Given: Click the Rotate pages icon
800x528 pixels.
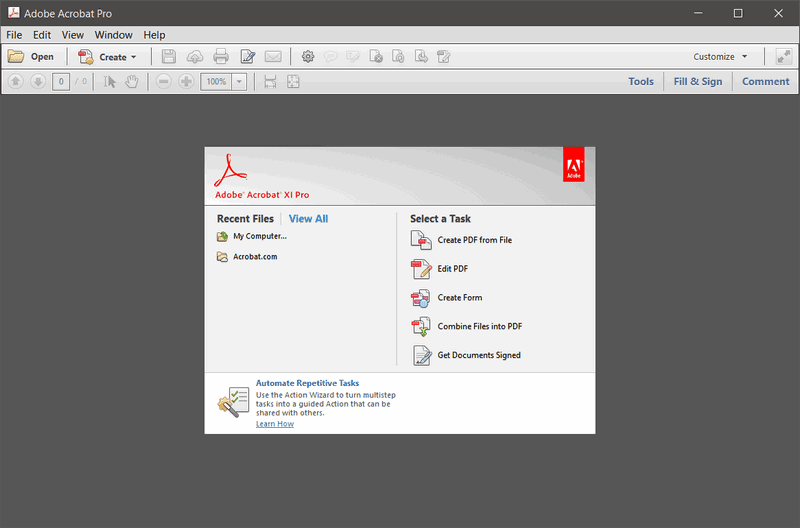Looking at the screenshot, I should click(398, 57).
